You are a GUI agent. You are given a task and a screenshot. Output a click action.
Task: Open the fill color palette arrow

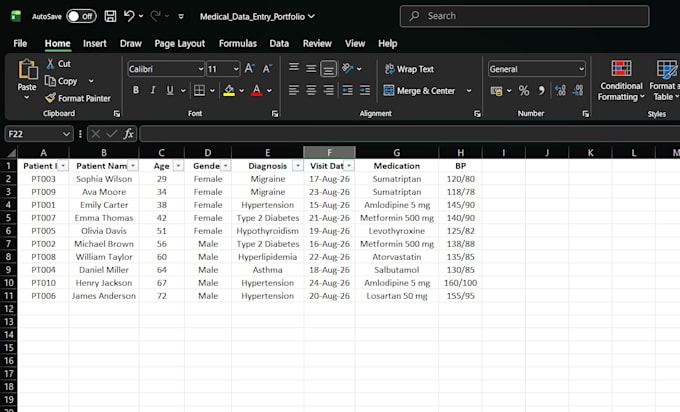tap(242, 91)
